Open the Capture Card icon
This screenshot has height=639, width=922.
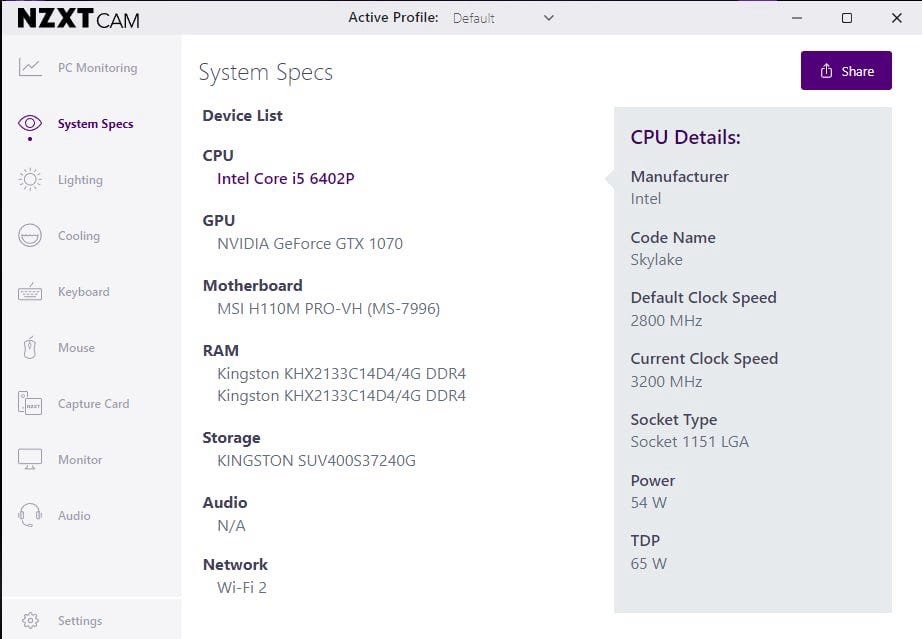tap(30, 404)
